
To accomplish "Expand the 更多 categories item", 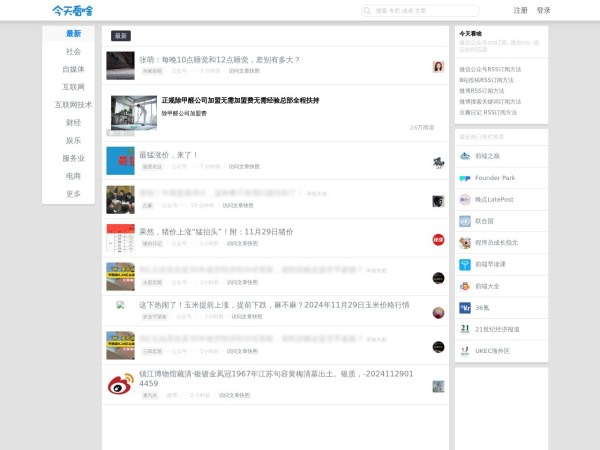I will (x=73, y=193).
